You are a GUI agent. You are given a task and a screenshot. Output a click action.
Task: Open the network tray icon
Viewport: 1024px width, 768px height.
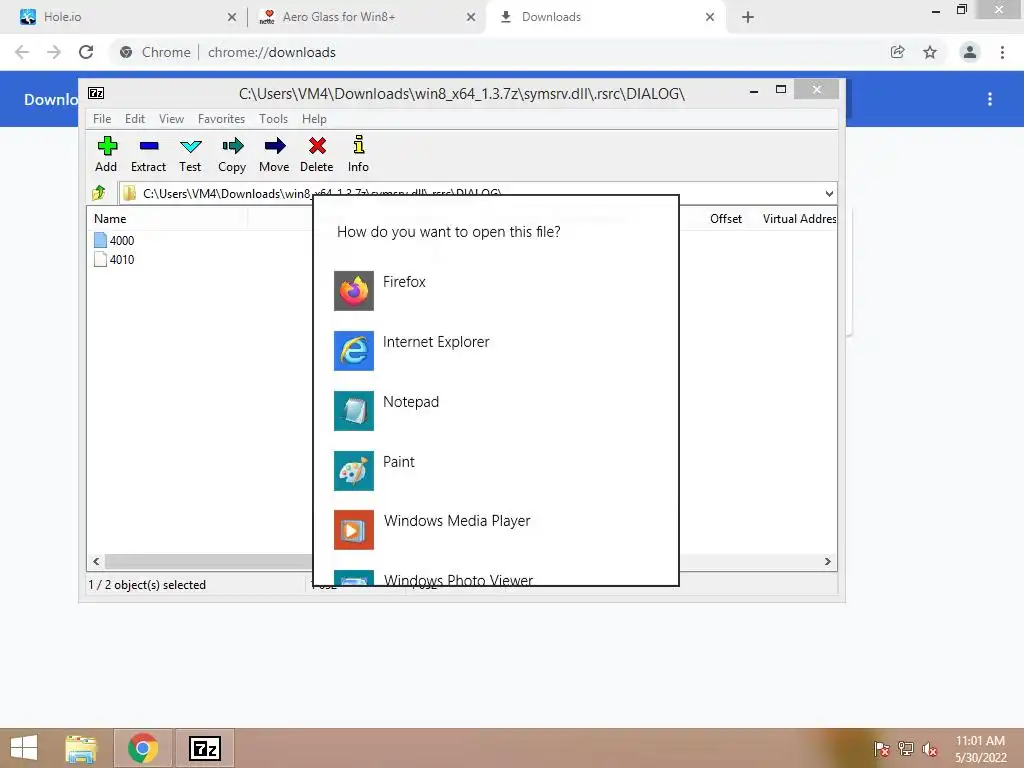pos(906,748)
